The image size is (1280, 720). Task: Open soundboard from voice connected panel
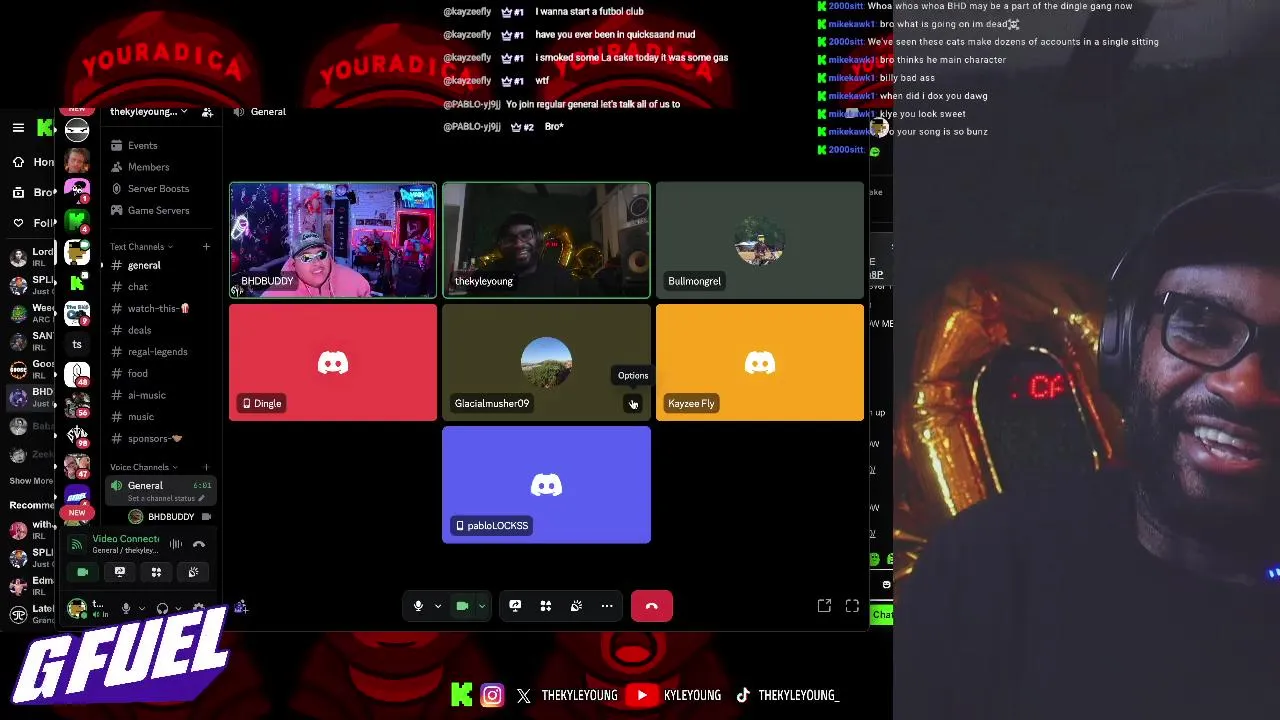(x=193, y=572)
